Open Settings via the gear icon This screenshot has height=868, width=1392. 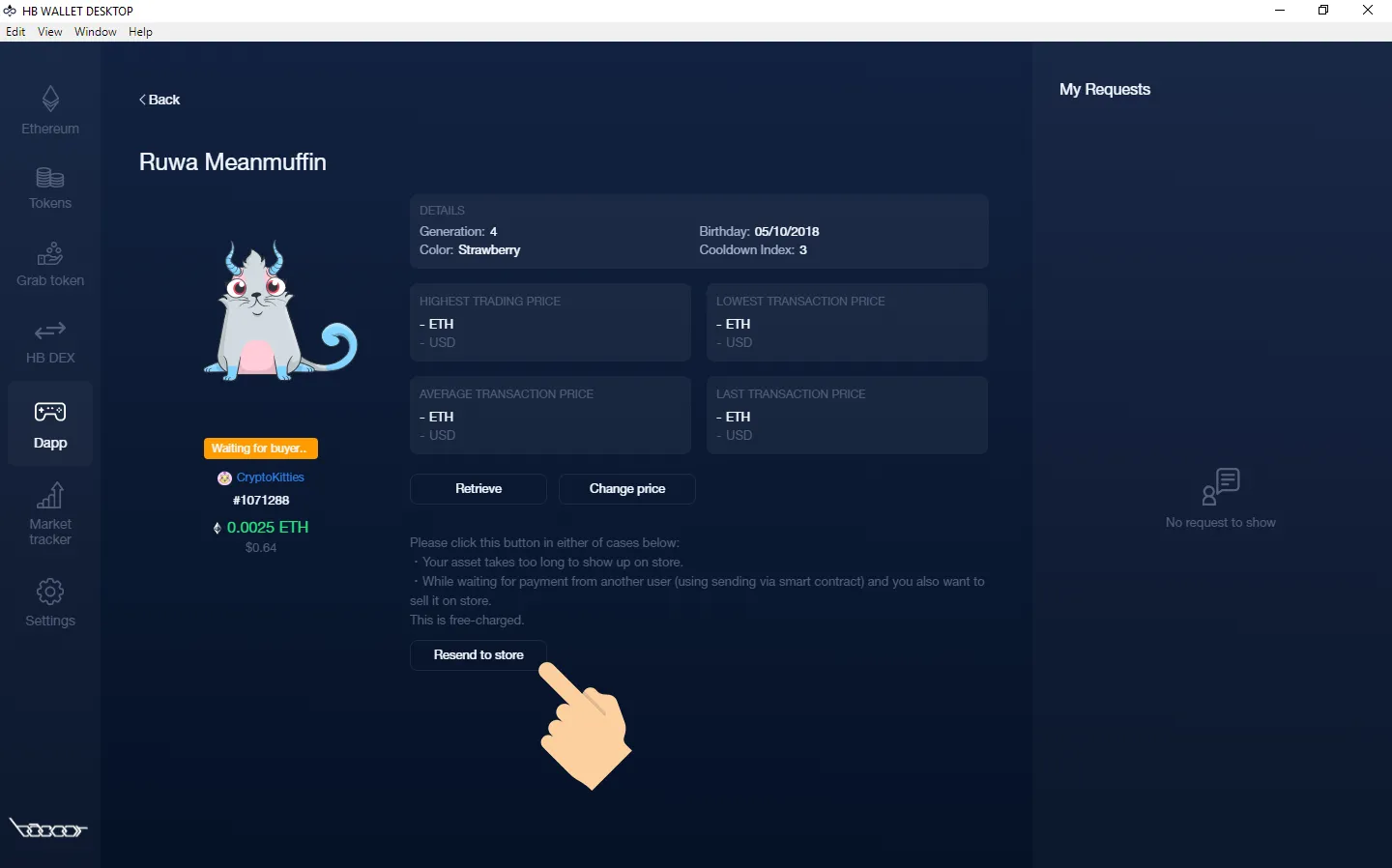50,591
